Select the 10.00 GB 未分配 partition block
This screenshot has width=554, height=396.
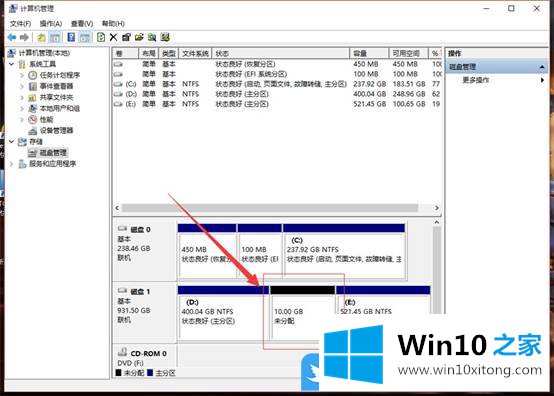pyautogui.click(x=302, y=313)
